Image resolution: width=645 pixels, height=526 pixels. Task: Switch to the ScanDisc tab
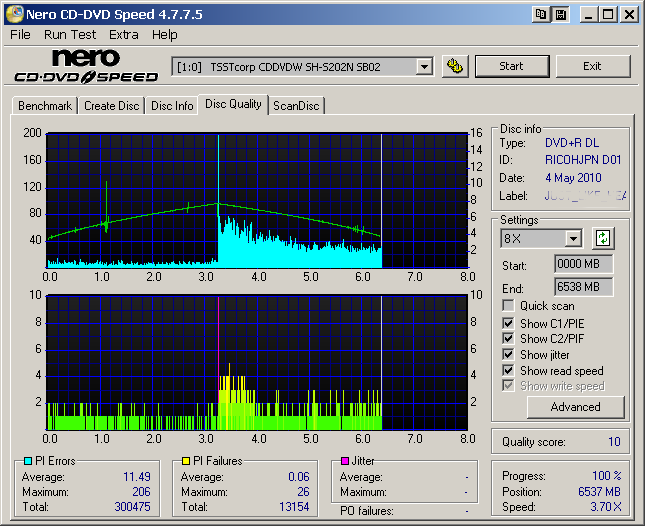[297, 105]
